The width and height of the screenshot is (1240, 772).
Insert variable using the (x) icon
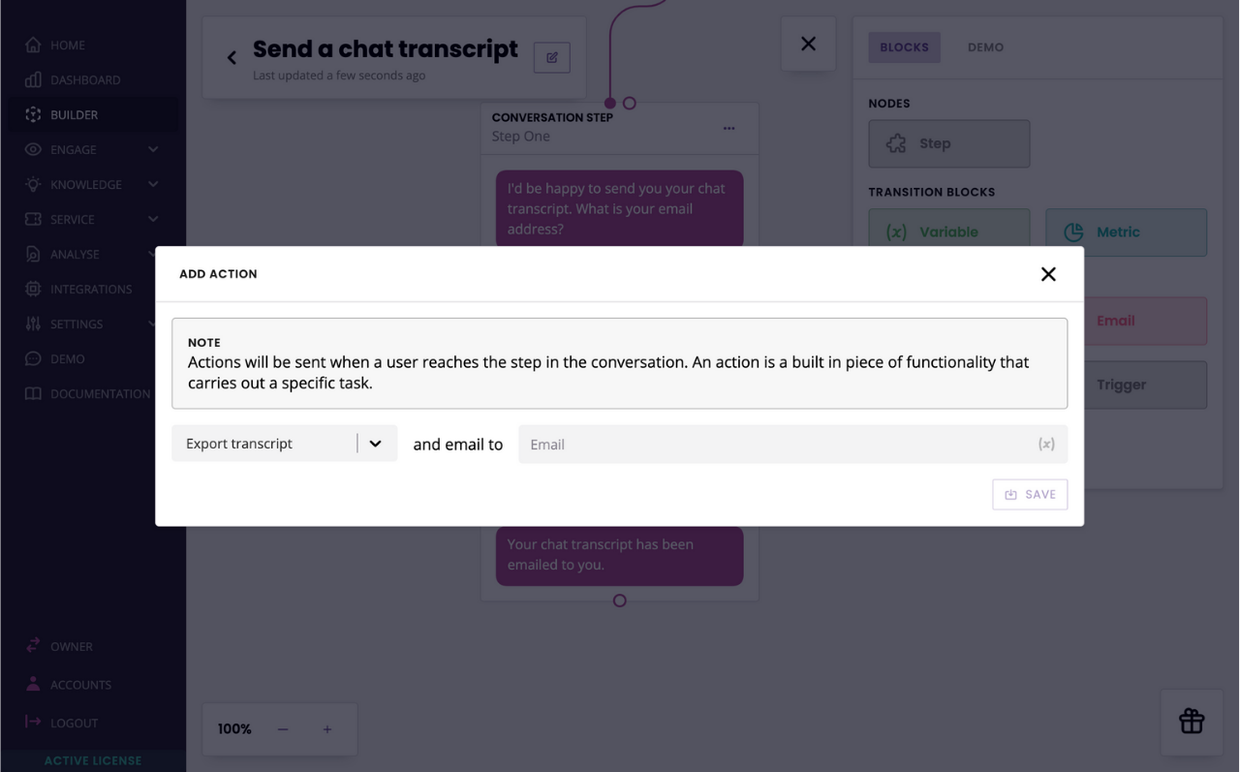[x=1046, y=444]
